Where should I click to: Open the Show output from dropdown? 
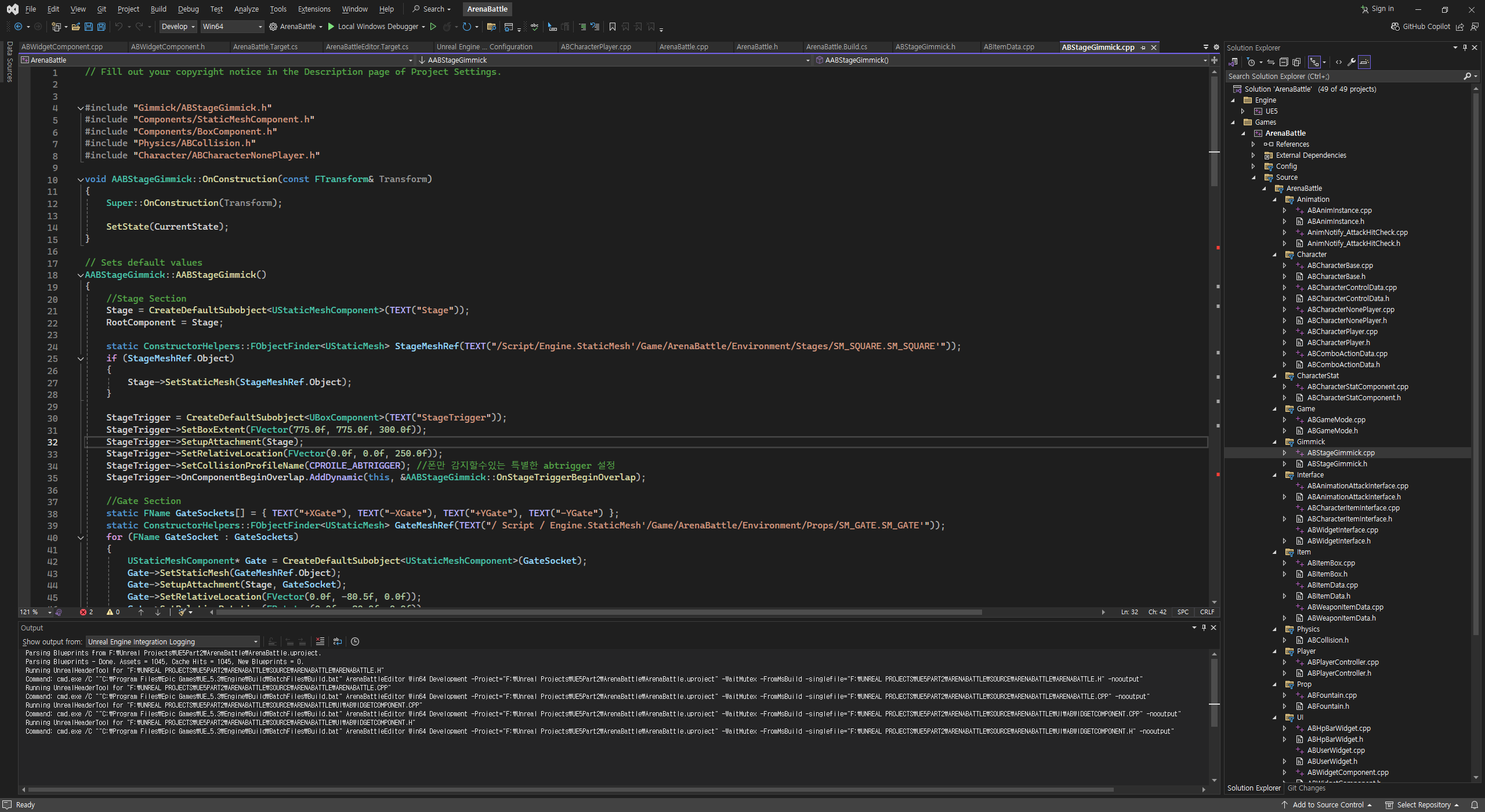pyautogui.click(x=172, y=641)
